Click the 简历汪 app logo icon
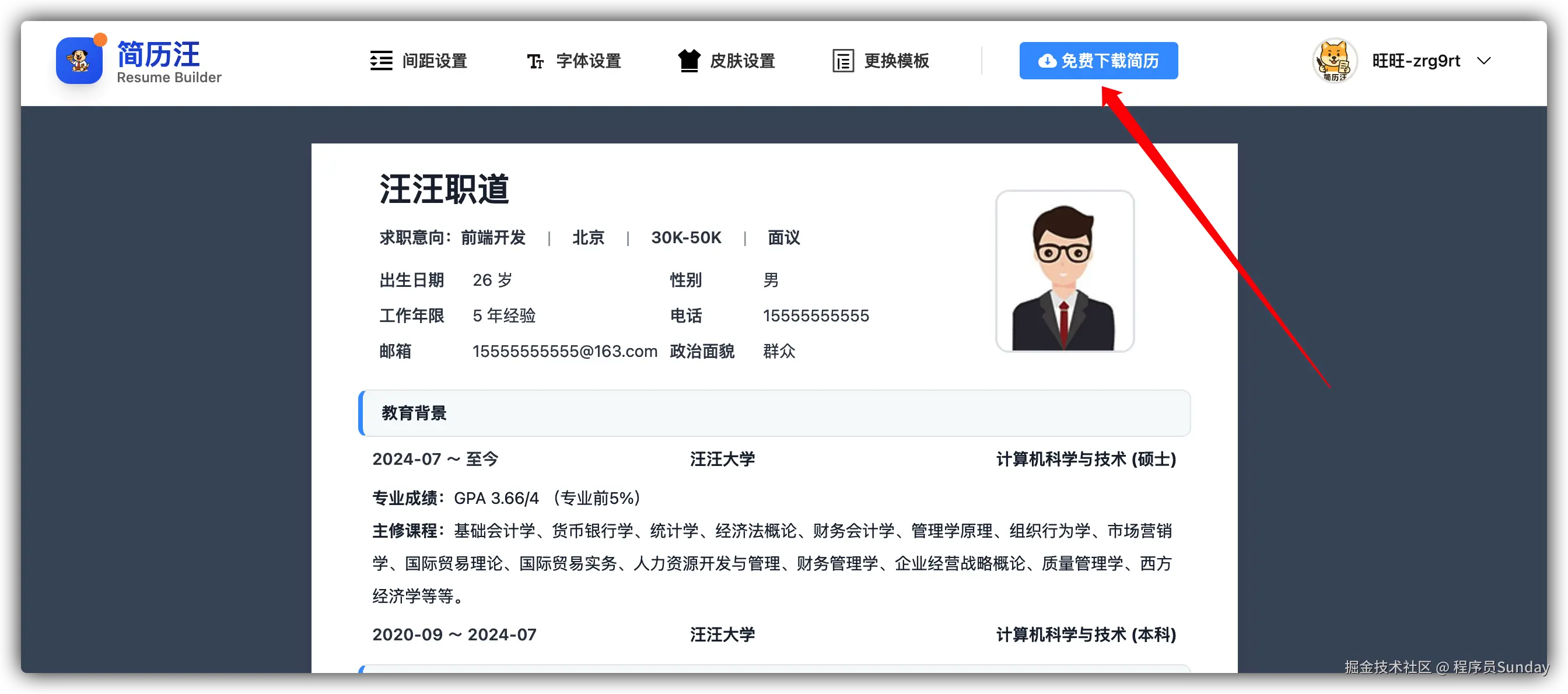The height and width of the screenshot is (694, 1568). tap(79, 61)
